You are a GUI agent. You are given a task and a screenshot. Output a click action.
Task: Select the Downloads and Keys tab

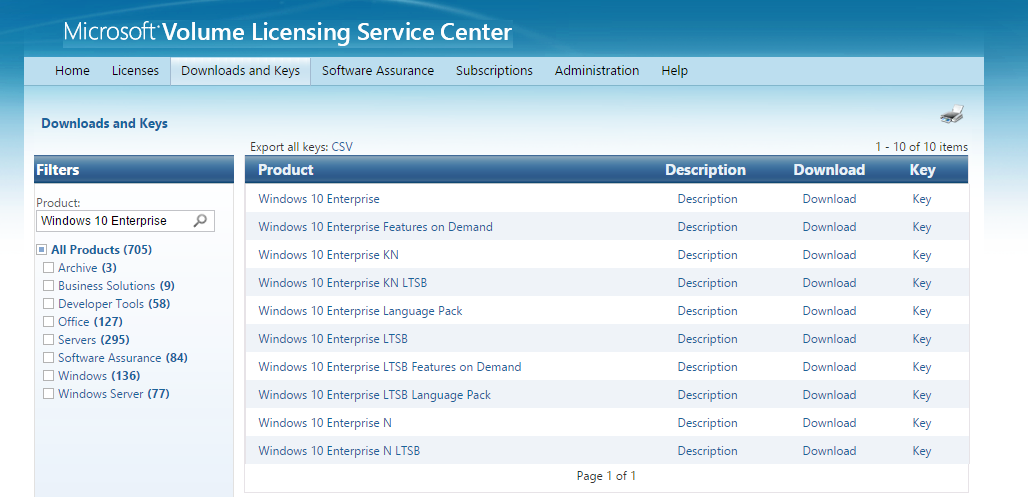[x=241, y=71]
